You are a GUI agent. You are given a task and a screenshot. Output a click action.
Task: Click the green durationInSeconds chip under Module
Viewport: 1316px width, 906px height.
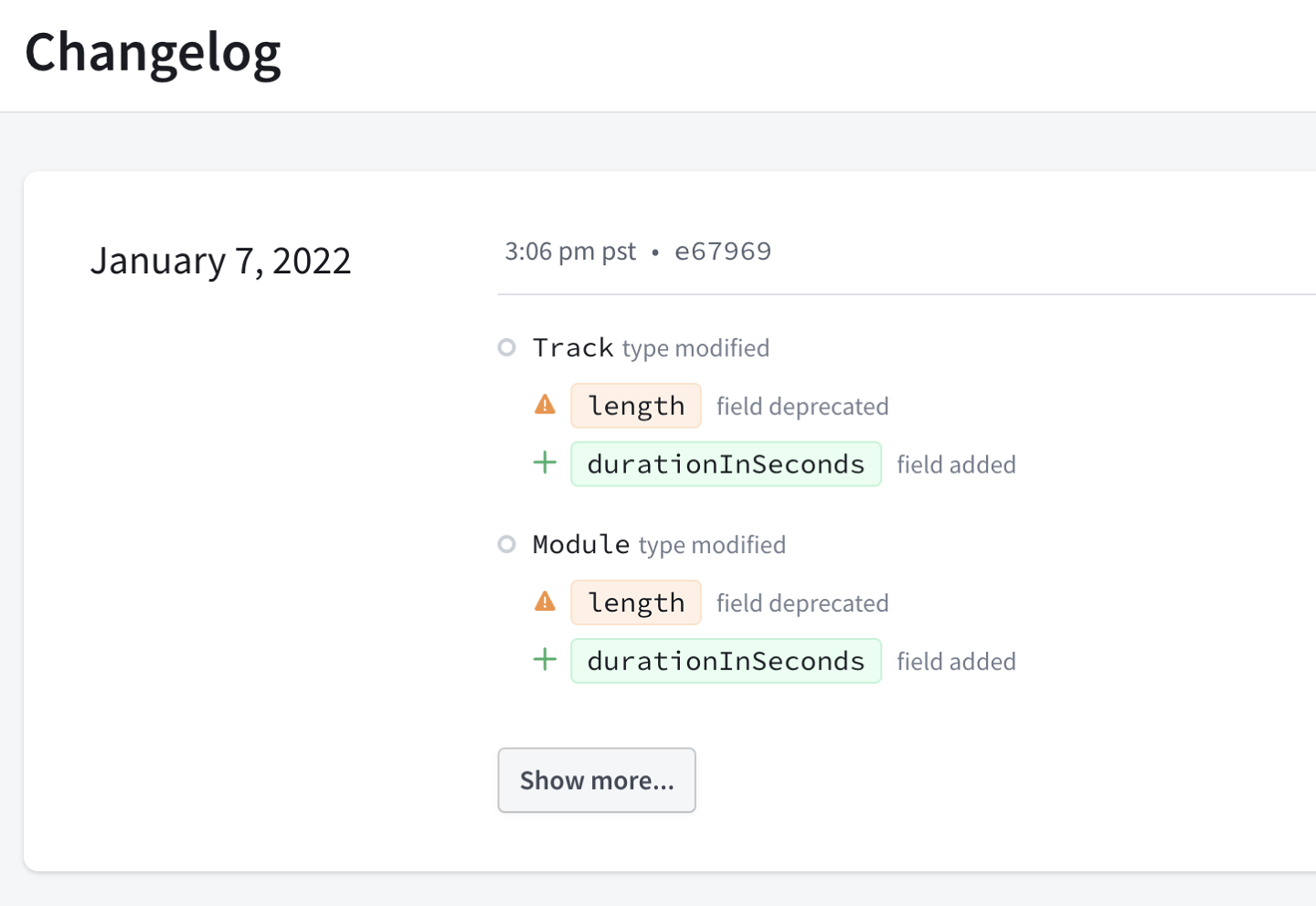click(726, 660)
